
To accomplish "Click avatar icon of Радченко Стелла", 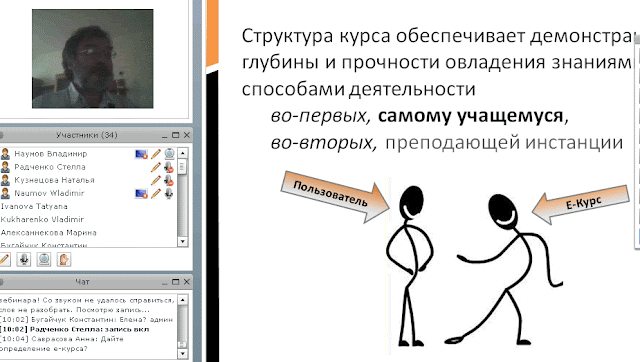I will pyautogui.click(x=5, y=167).
